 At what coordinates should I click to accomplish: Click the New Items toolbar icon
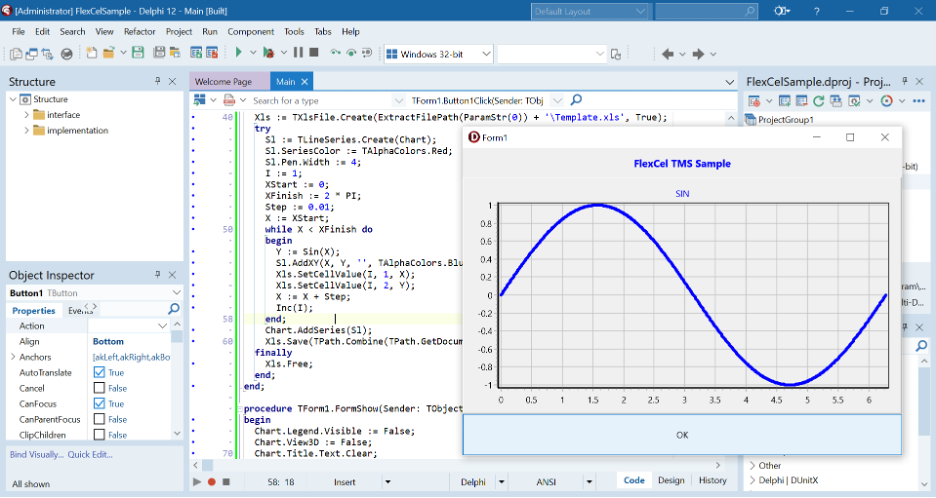(91, 53)
